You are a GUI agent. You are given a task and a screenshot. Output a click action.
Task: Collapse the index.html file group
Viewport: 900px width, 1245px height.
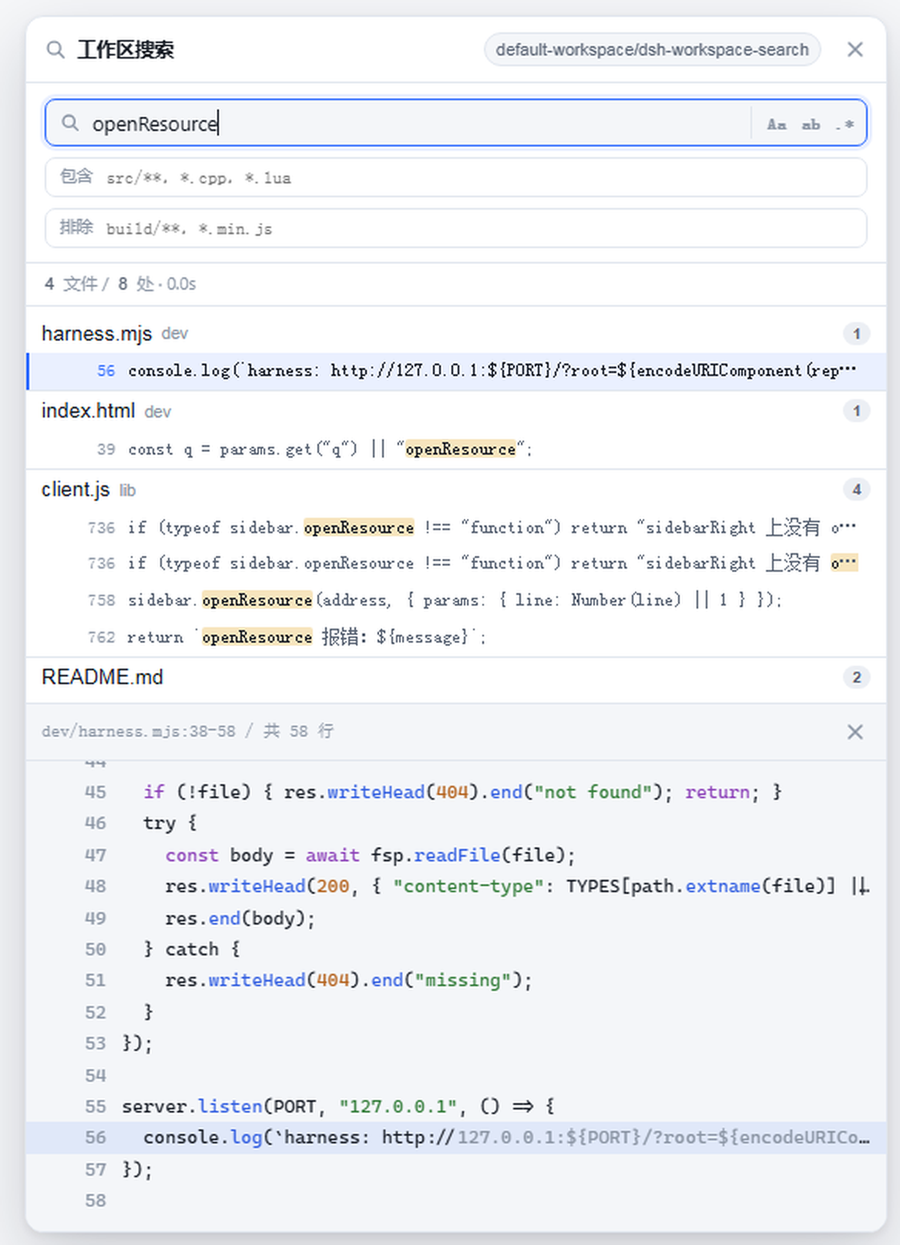[x=456, y=411]
